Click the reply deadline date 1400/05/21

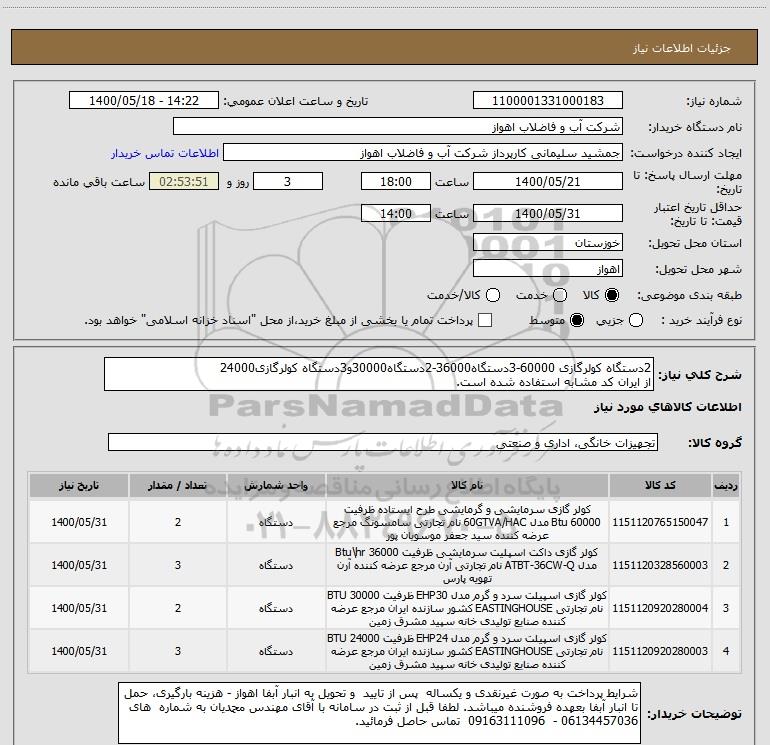(548, 181)
